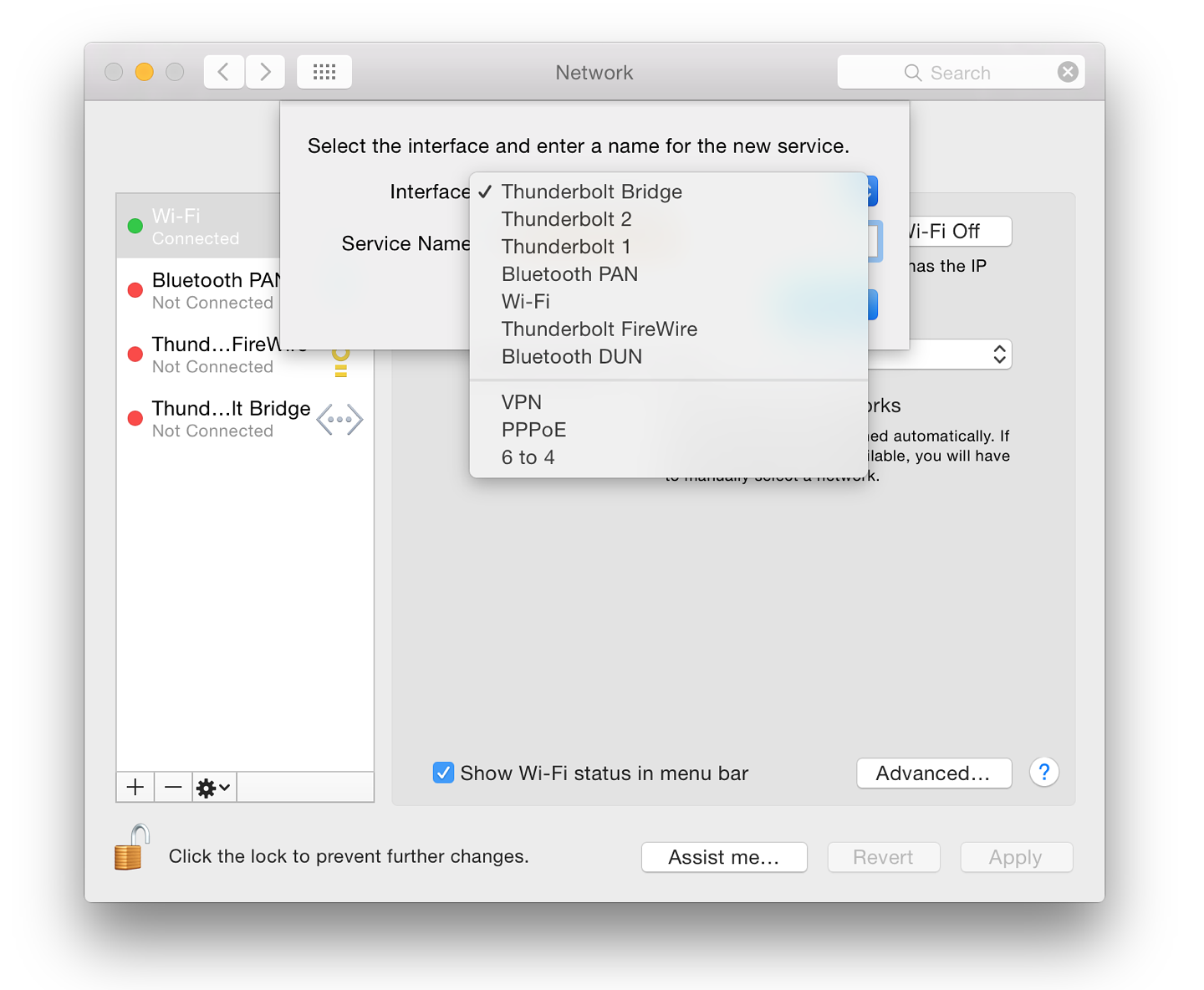Select PPPoE from the interface menu
This screenshot has height=990, width=1204.
tap(669, 430)
